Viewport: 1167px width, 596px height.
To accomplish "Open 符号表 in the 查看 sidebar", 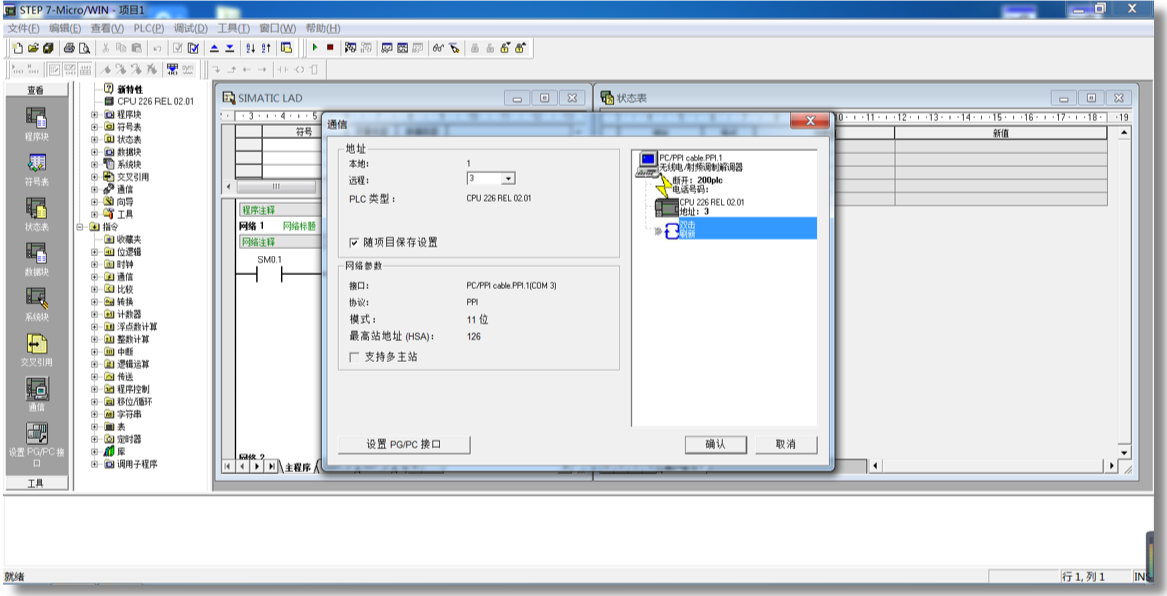I will coord(36,170).
